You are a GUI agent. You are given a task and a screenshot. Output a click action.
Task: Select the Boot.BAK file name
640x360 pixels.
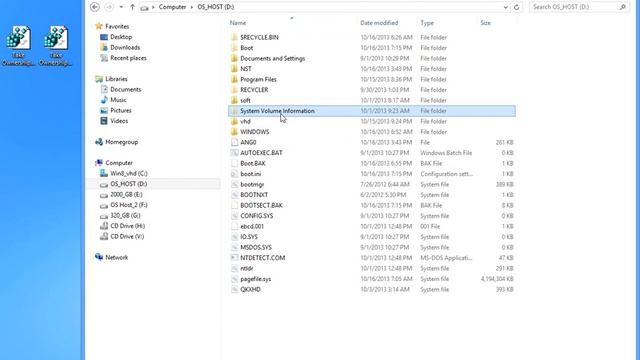(x=253, y=163)
